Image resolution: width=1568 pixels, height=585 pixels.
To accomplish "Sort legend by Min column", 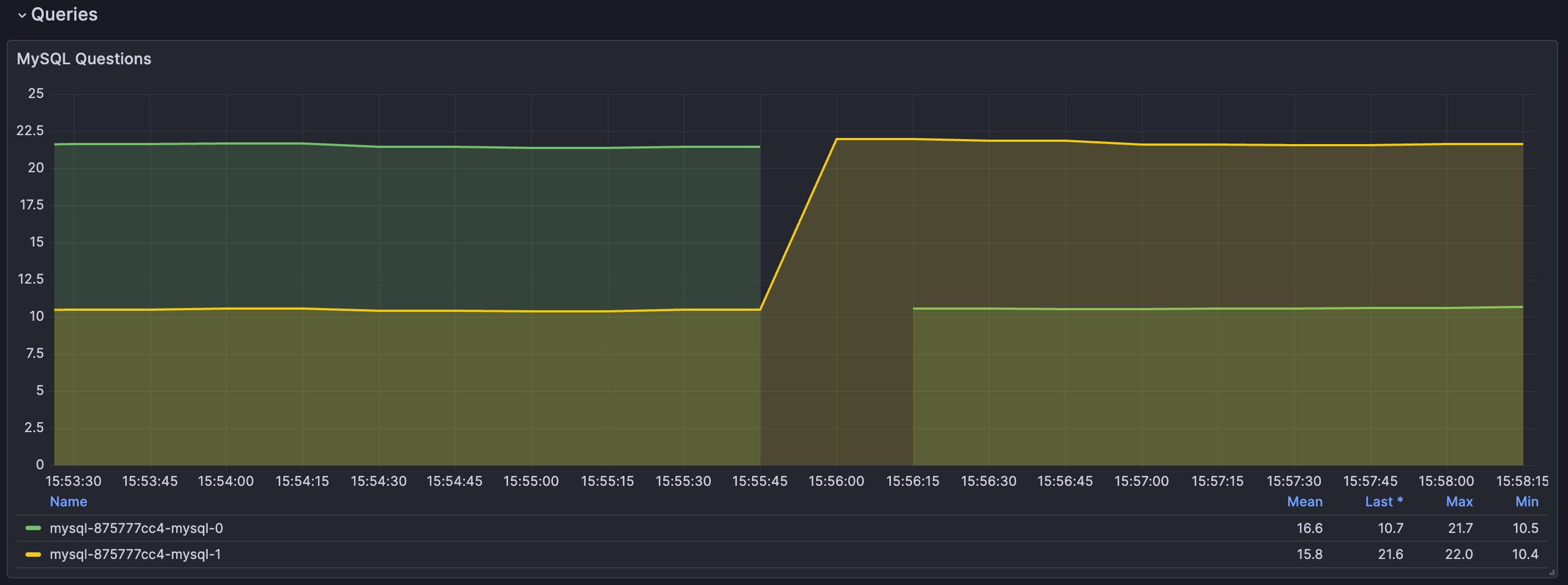I will (1526, 502).
